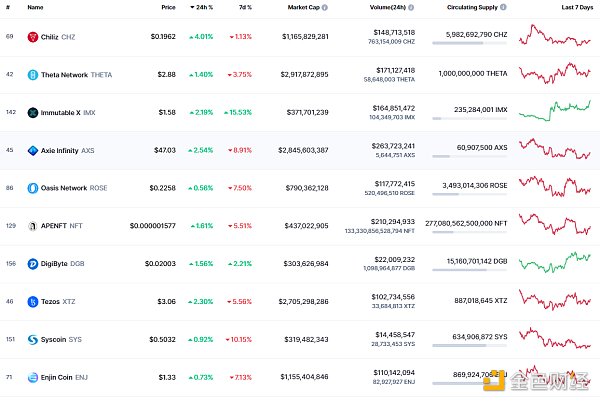Open the APENFT NFT coin page

point(62,226)
